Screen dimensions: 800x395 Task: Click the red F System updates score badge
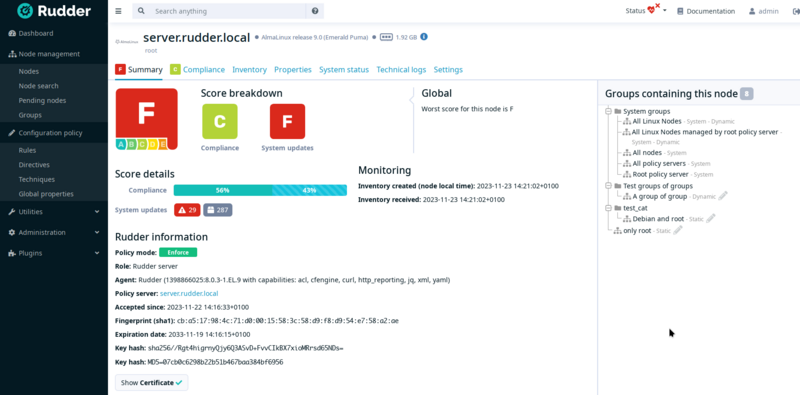coord(287,121)
